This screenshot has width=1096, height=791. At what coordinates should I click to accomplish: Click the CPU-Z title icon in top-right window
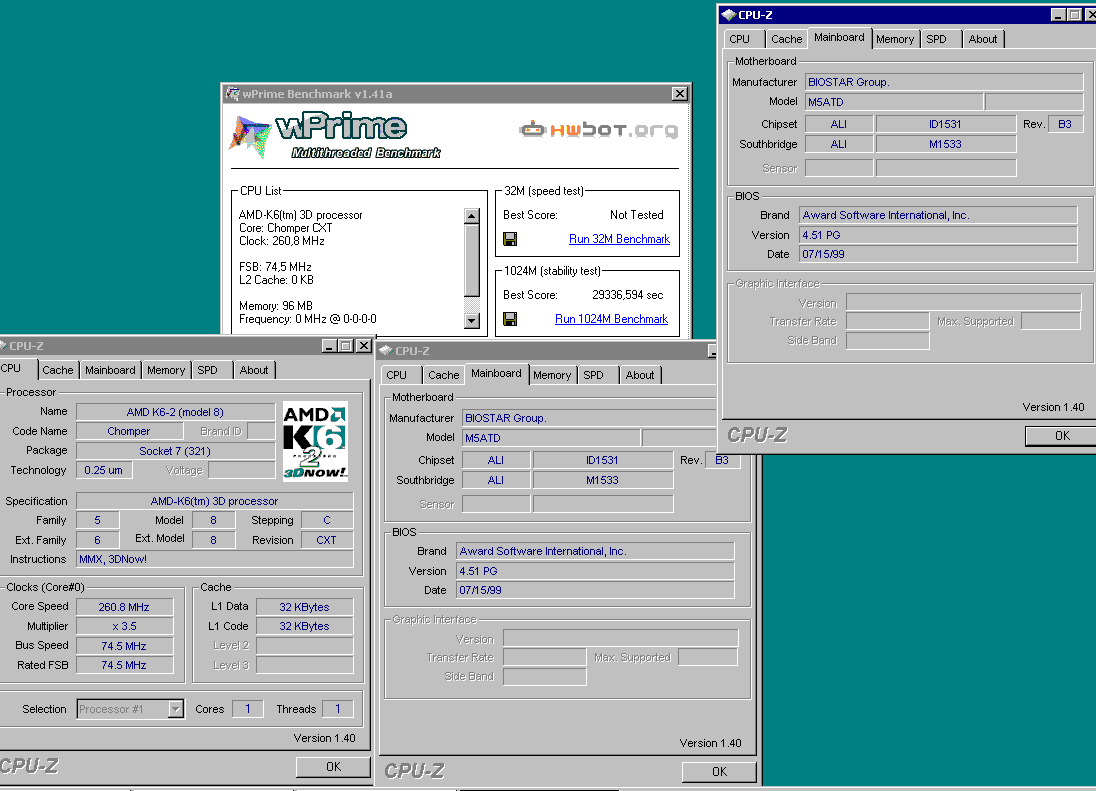729,15
